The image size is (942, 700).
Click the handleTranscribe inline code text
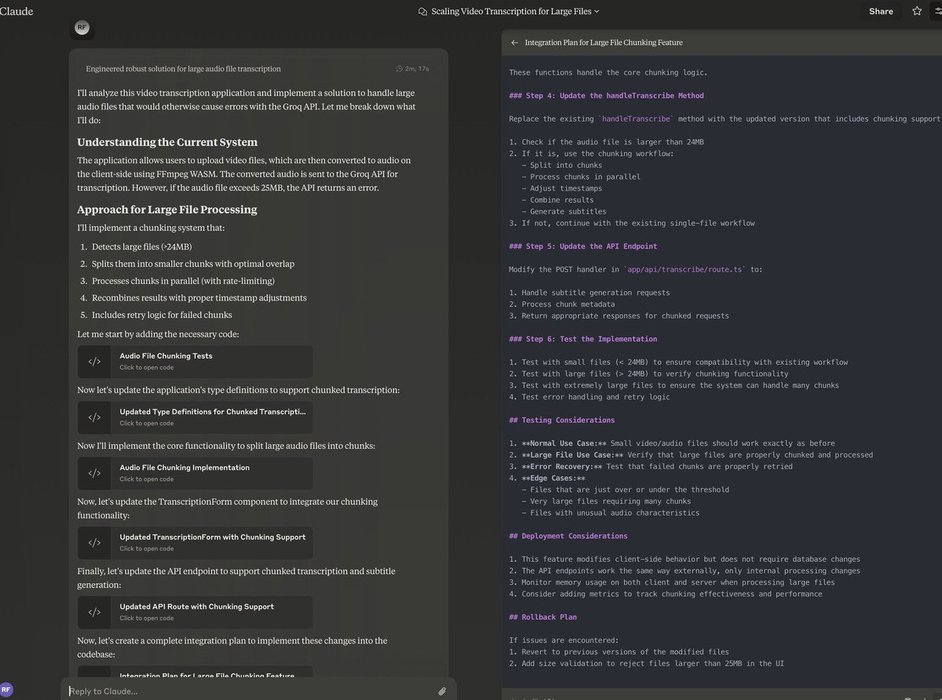coord(636,119)
